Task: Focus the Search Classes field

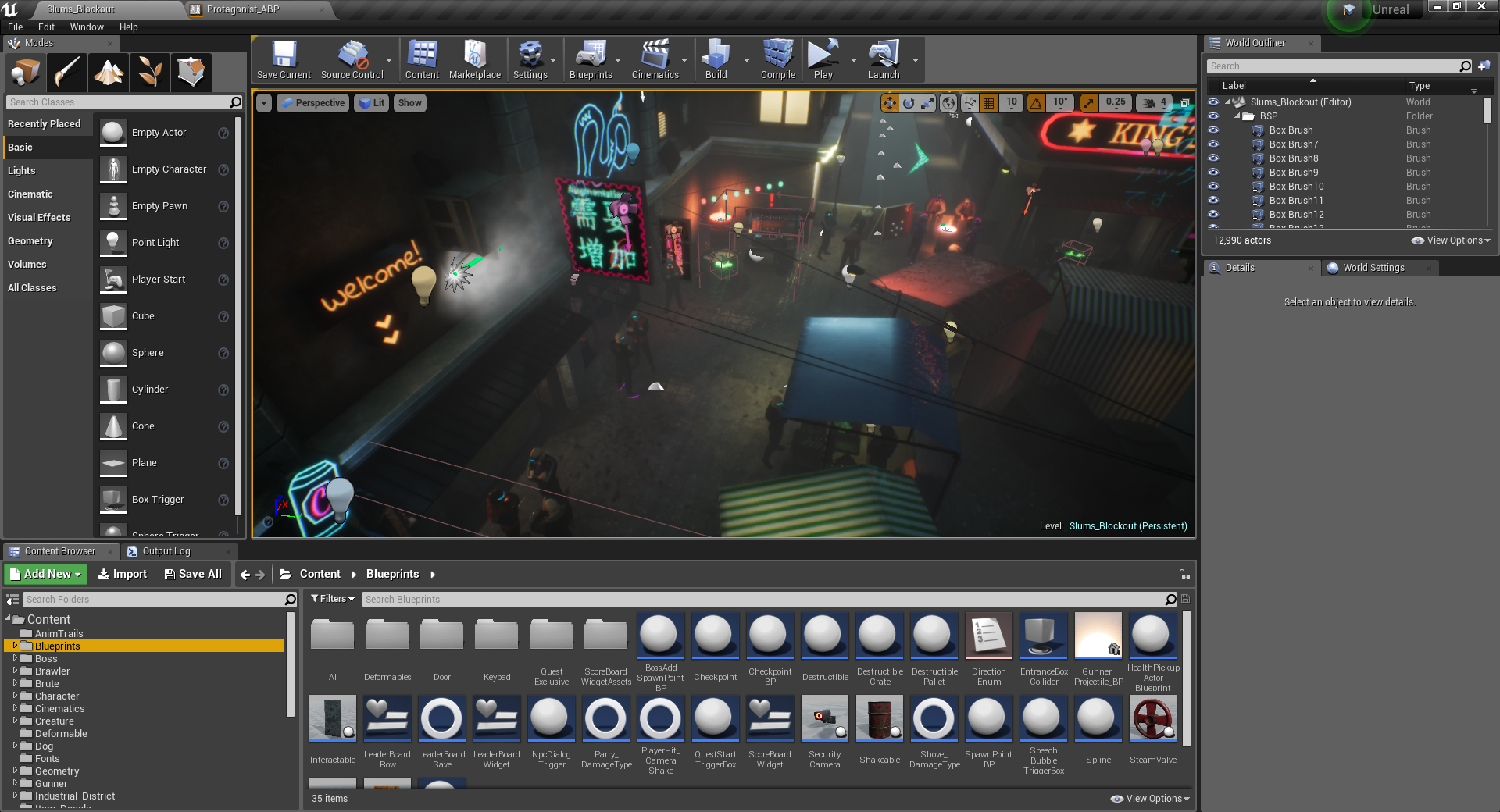Action: 124,102
